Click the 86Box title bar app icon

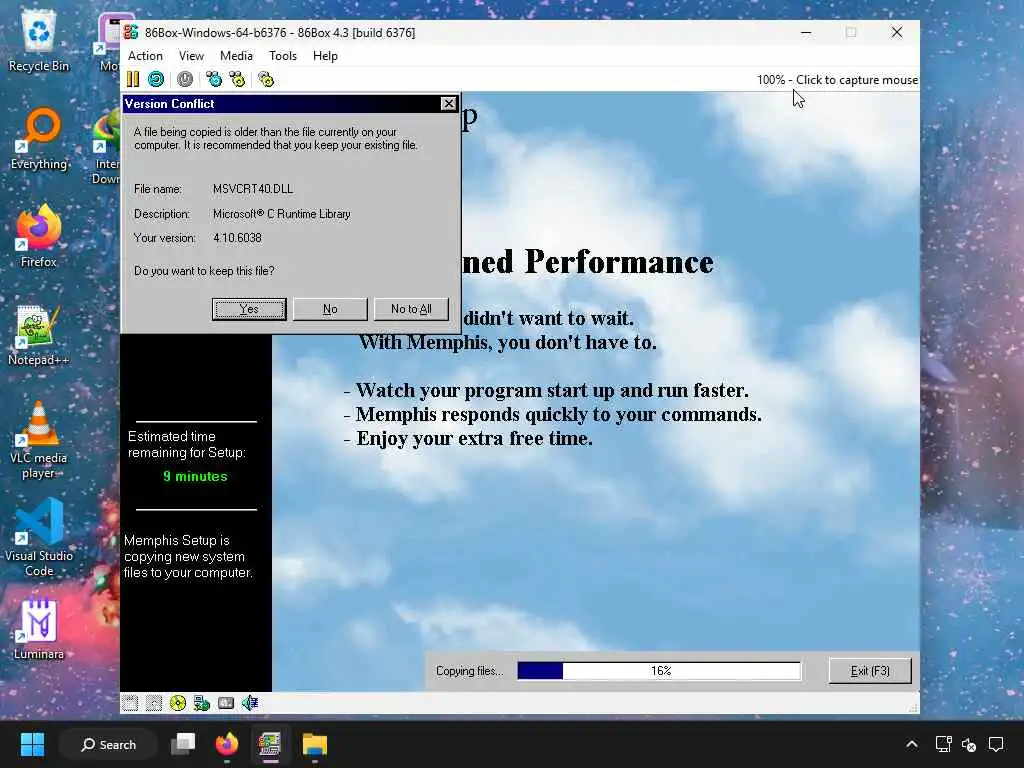131,32
